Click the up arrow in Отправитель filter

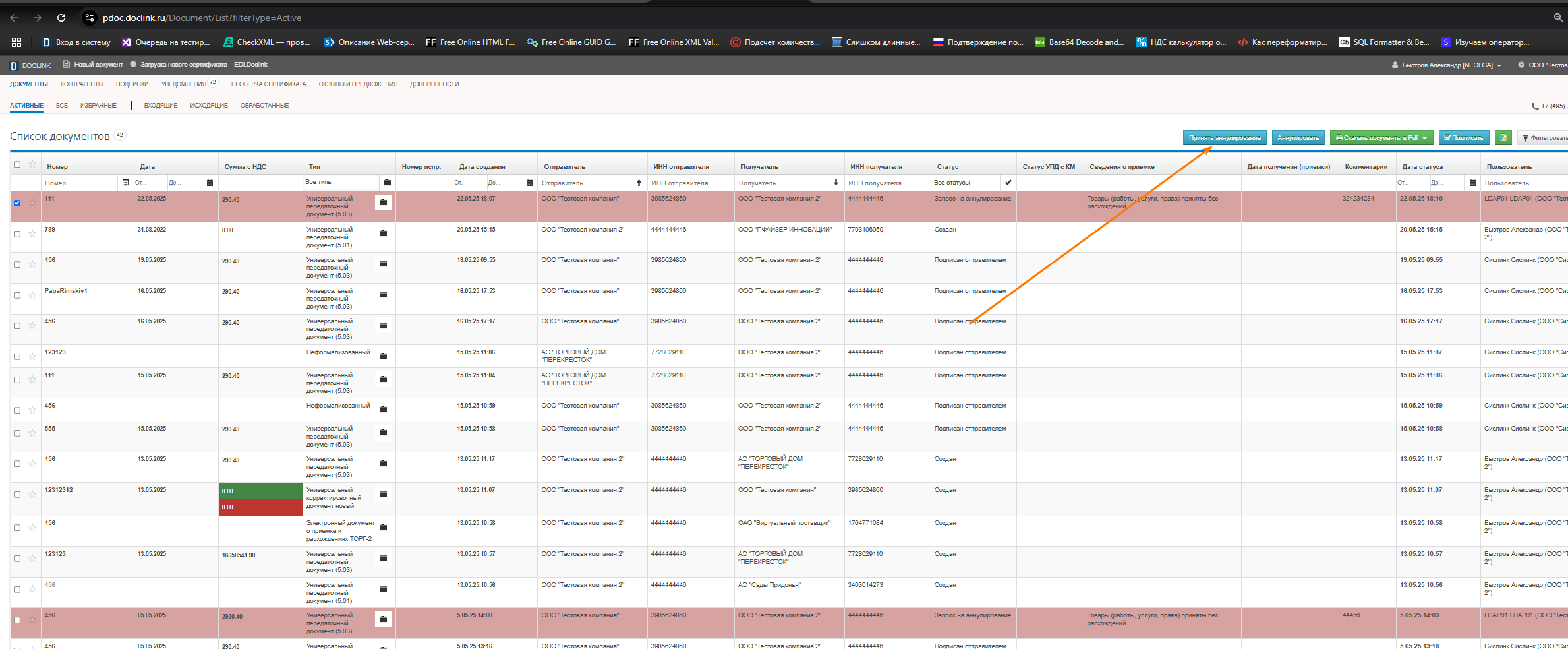click(639, 183)
